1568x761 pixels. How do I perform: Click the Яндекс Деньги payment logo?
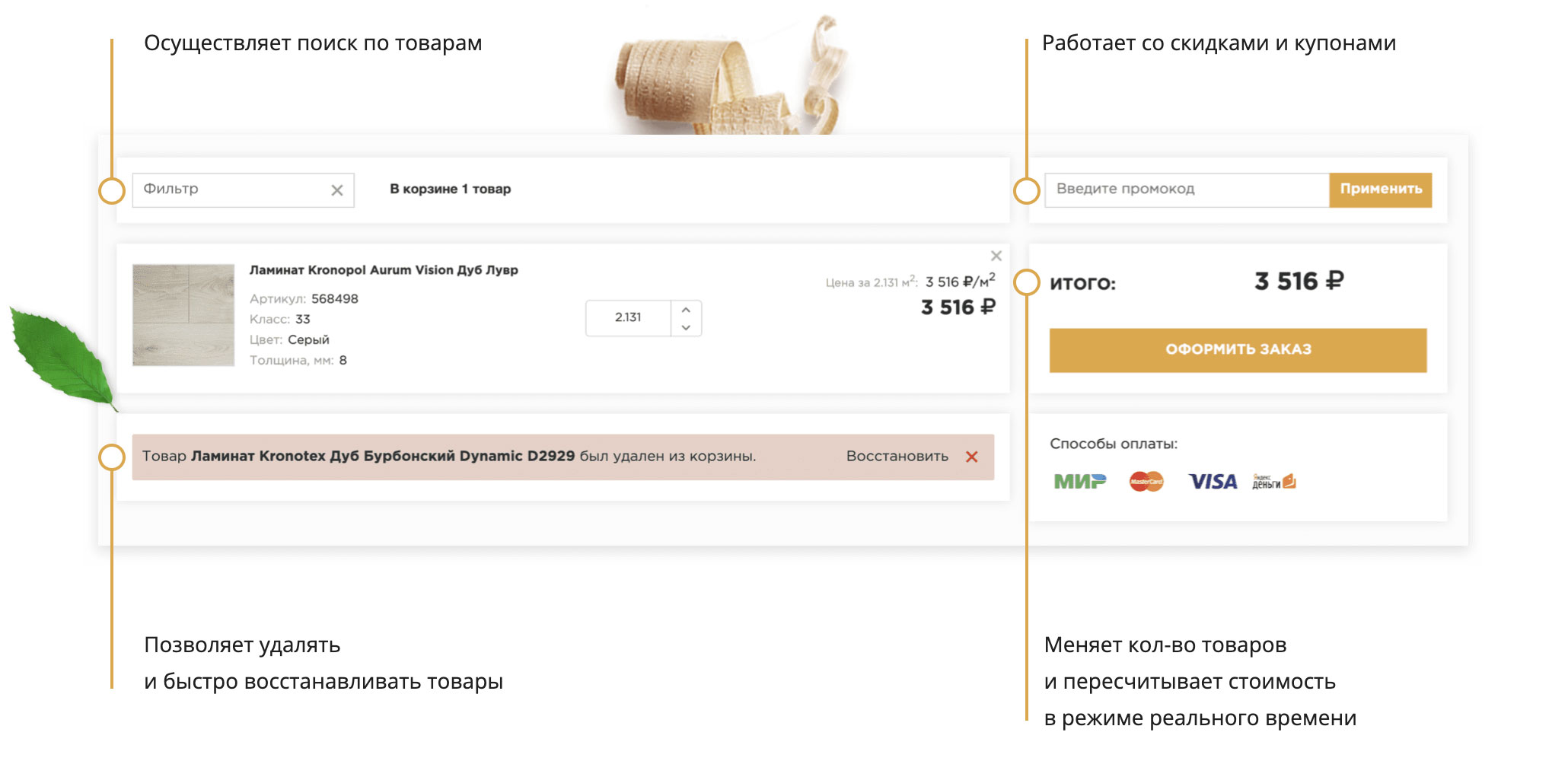coord(1273,482)
